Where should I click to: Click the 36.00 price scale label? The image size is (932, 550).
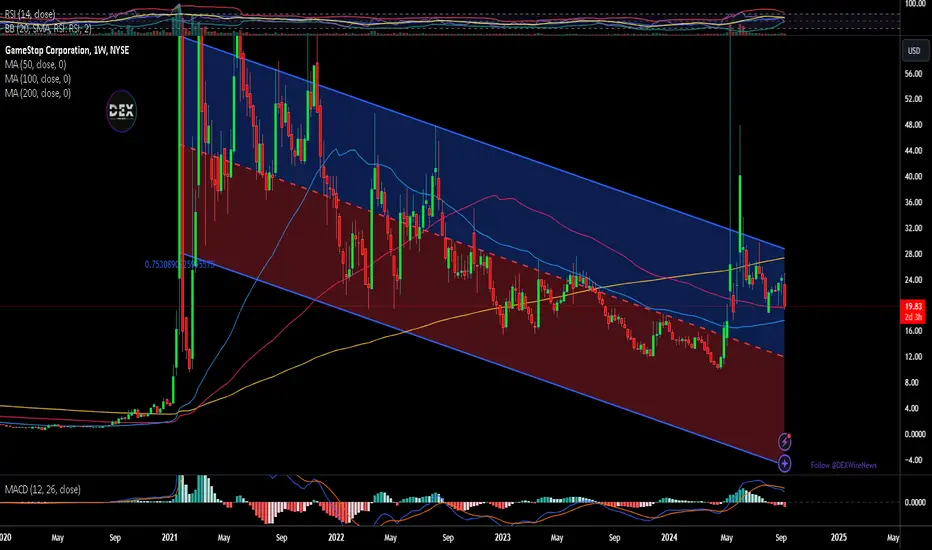(914, 202)
